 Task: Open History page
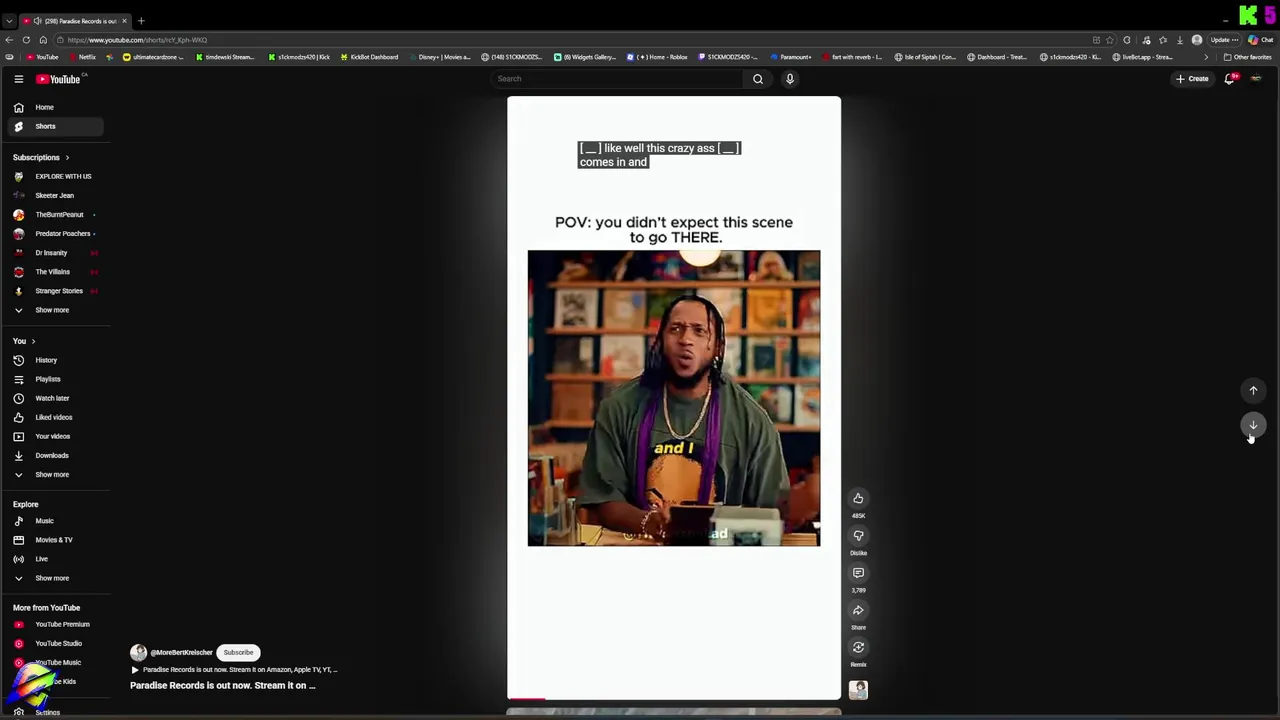(56, 360)
